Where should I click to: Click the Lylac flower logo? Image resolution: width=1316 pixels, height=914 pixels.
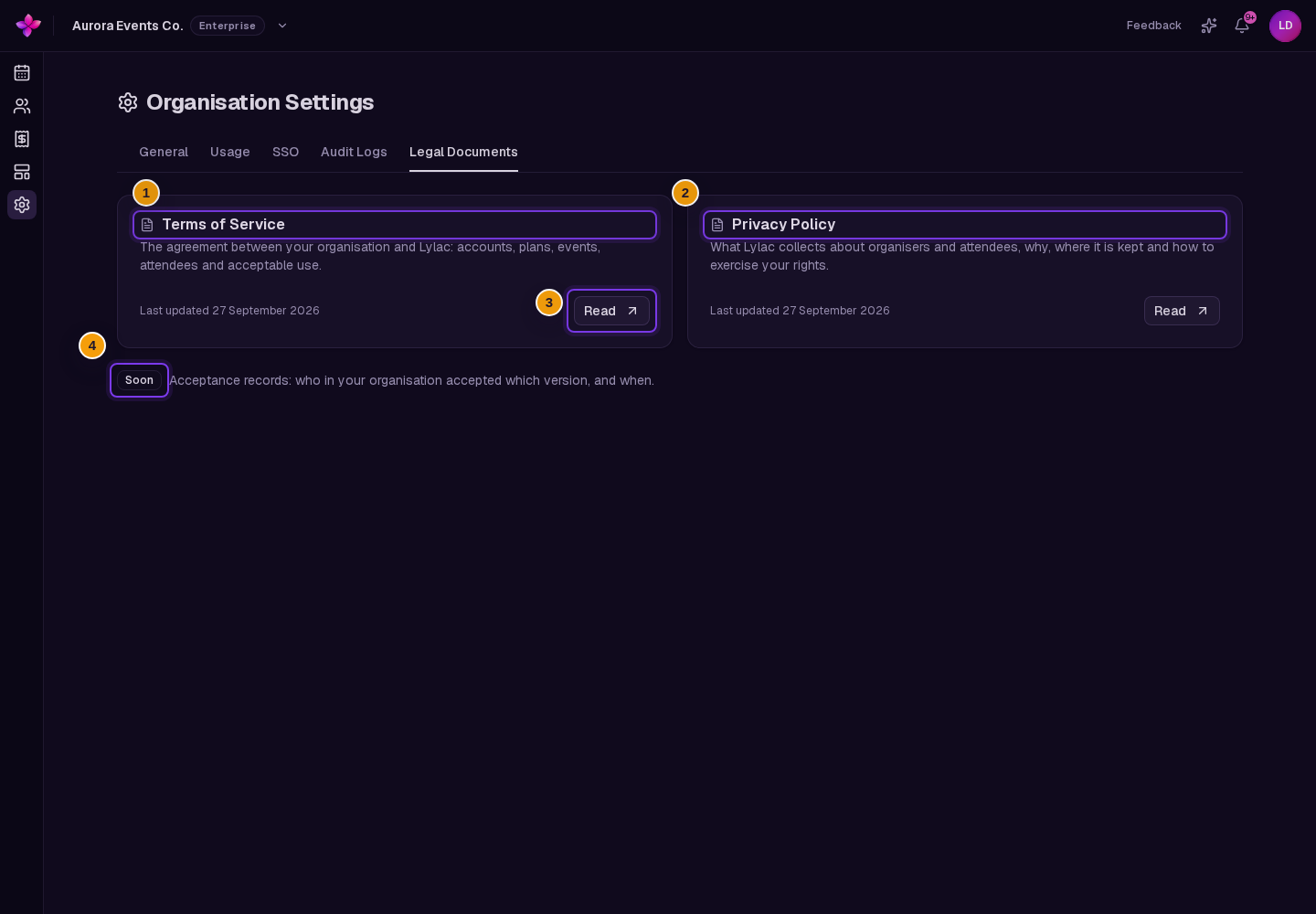click(28, 26)
